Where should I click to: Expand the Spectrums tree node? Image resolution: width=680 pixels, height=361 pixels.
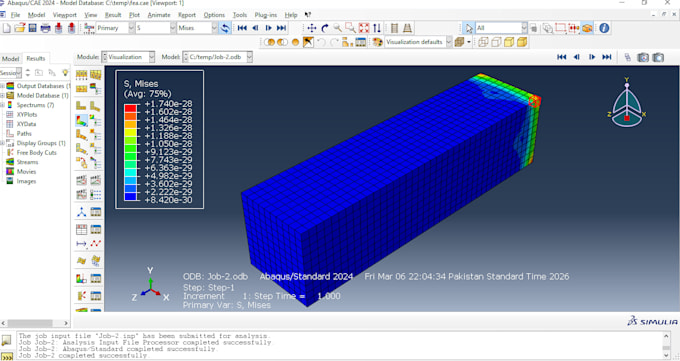[x=2, y=105]
